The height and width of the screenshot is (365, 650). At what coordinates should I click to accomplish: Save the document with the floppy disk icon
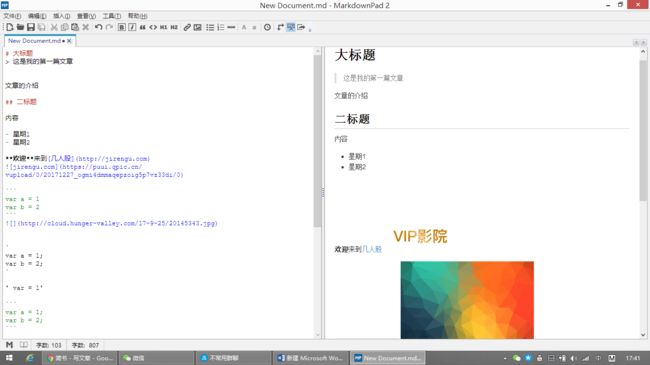coord(31,27)
